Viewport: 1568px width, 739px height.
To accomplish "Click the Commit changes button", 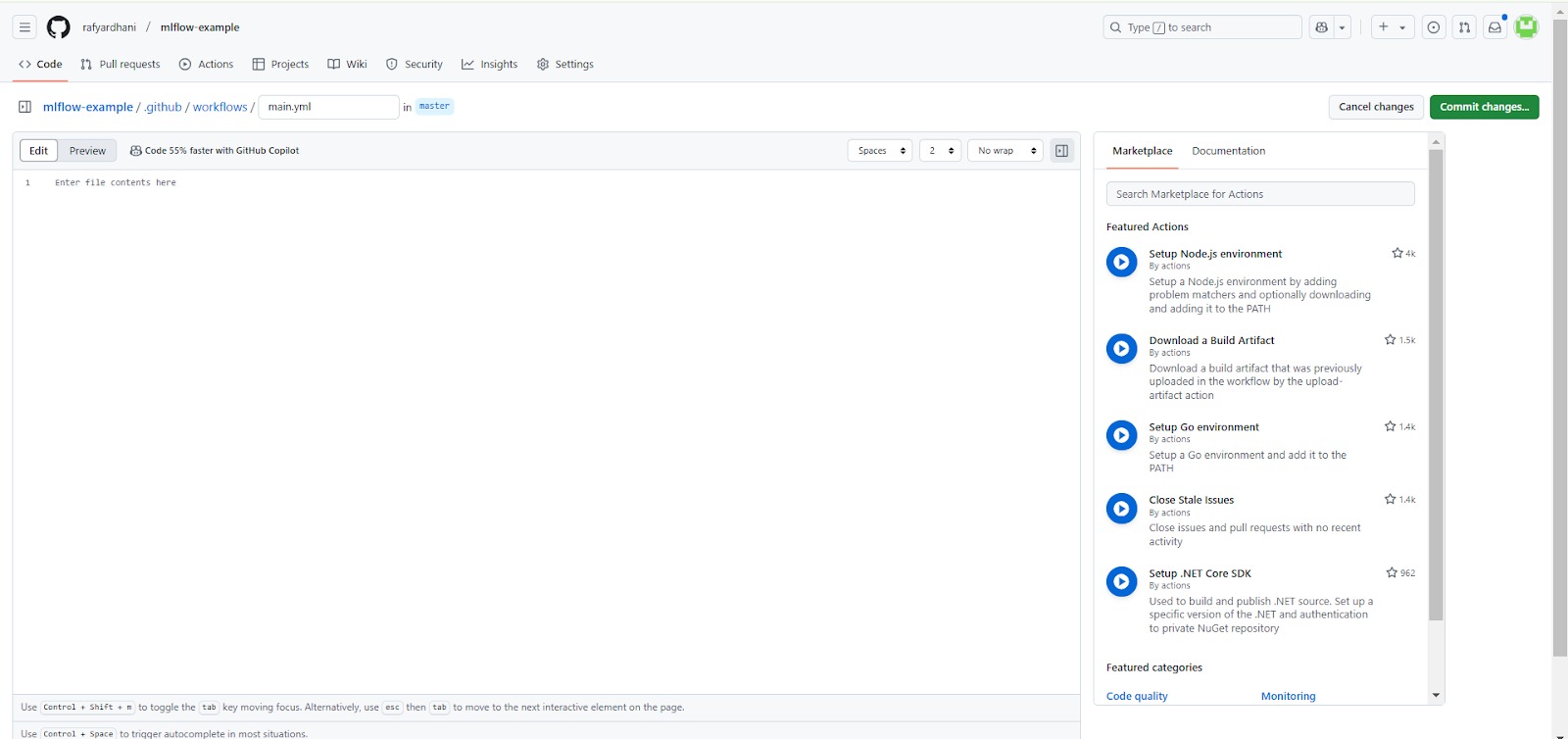I will tap(1484, 107).
